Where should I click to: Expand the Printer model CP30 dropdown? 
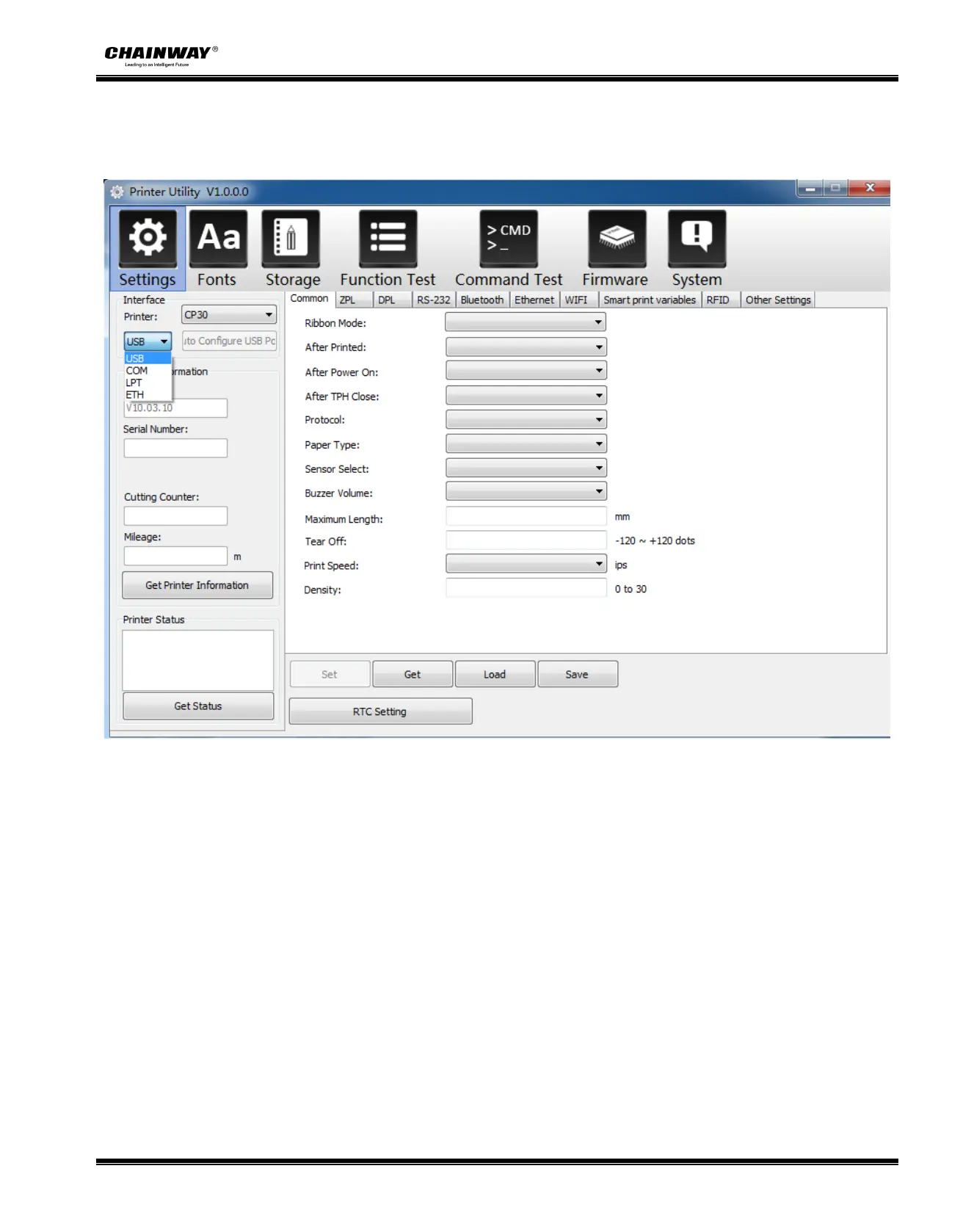(228, 315)
